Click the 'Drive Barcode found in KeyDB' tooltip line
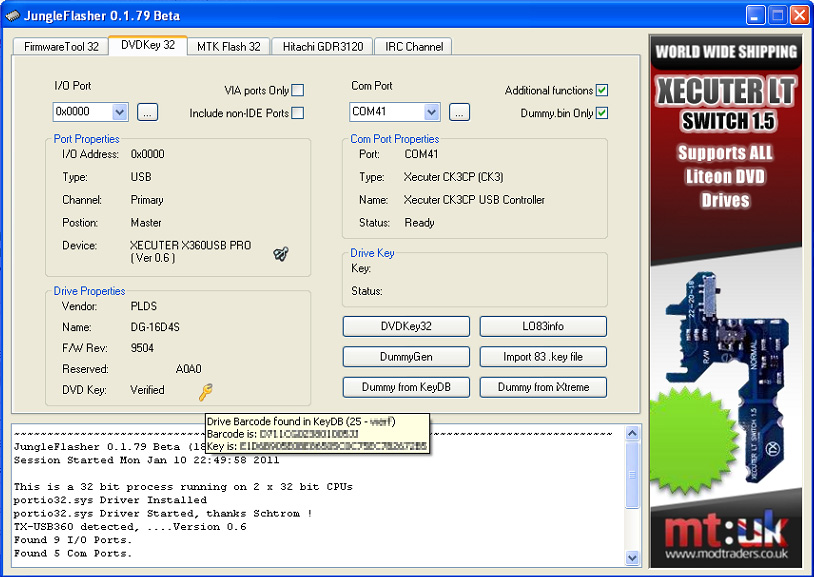This screenshot has height=577, width=814. click(x=301, y=421)
